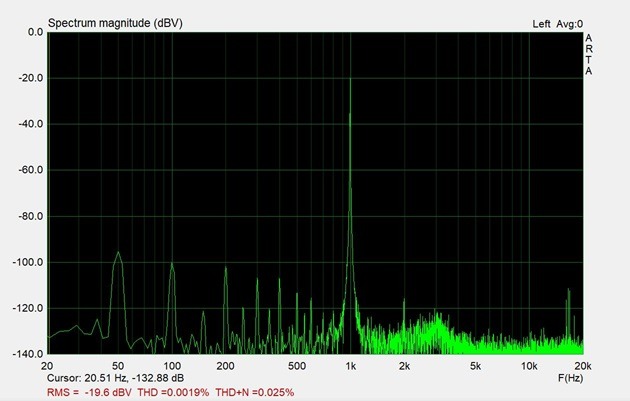This screenshot has height=401, width=630.
Task: Click the 20k frequency axis label
Action: click(583, 366)
